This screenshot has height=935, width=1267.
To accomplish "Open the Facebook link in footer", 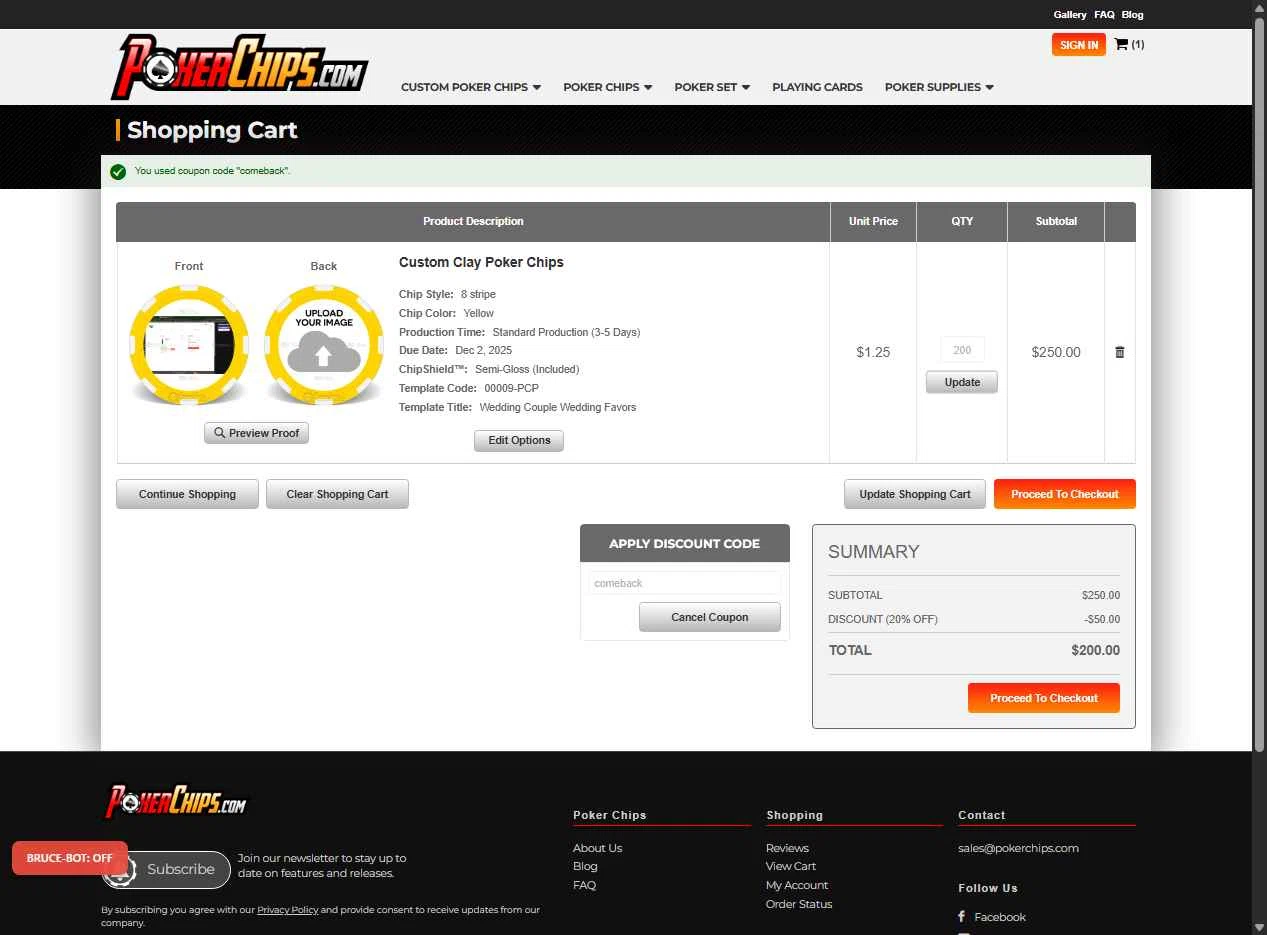I will 992,917.
